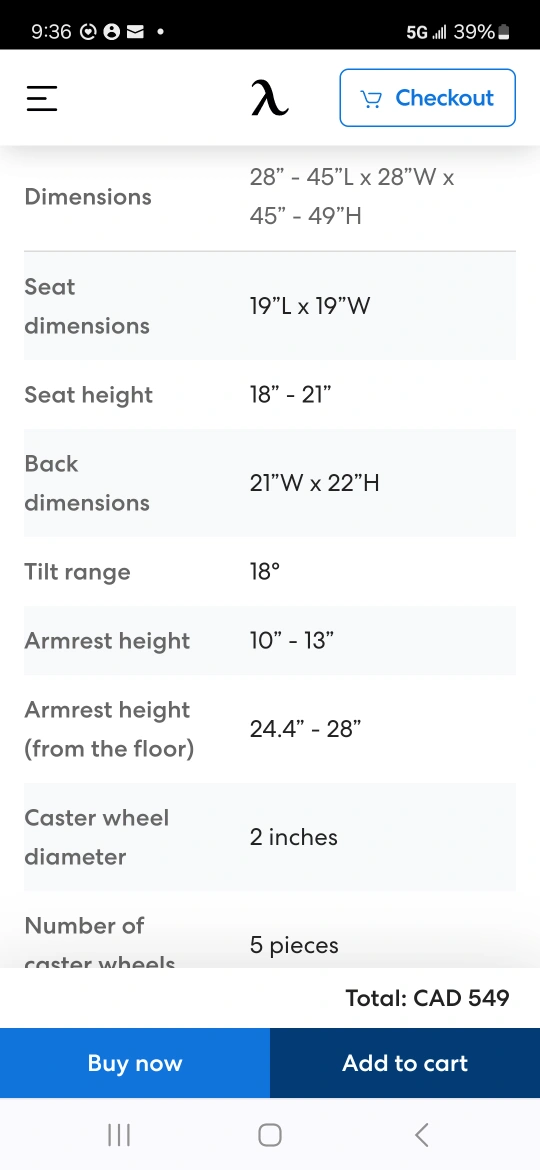540x1170 pixels.
Task: Tap the lambda logo icon
Action: point(269,98)
